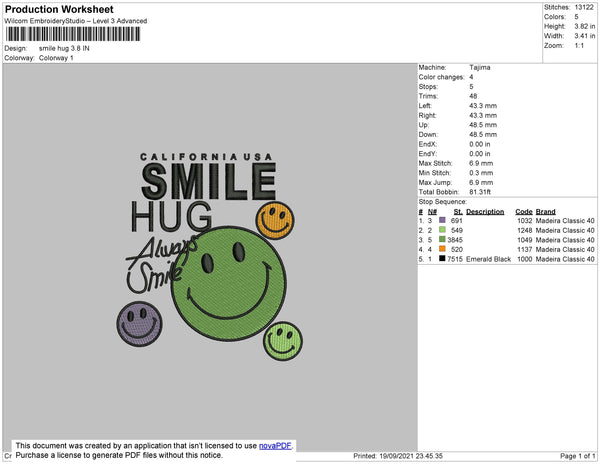Click the orange smiley face in the design

click(275, 220)
